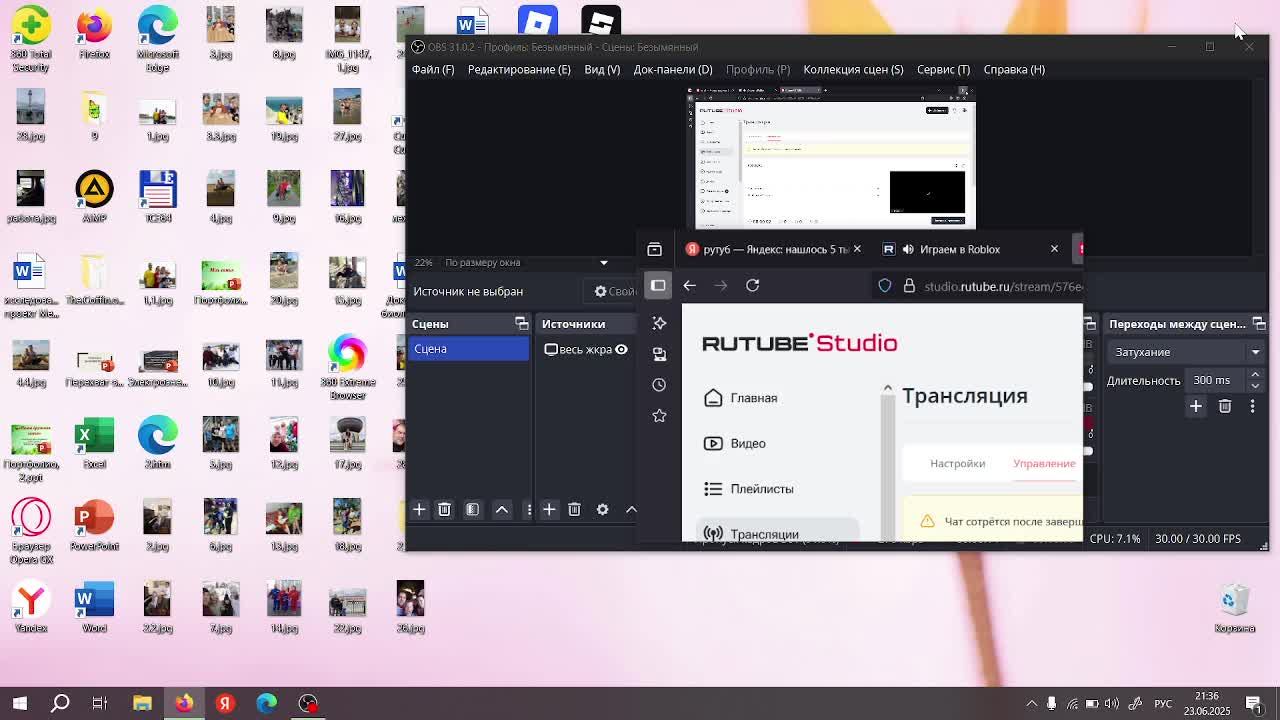The height and width of the screenshot is (720, 1280).
Task: Decrease the transition duration with the down arrow
Action: point(1255,386)
